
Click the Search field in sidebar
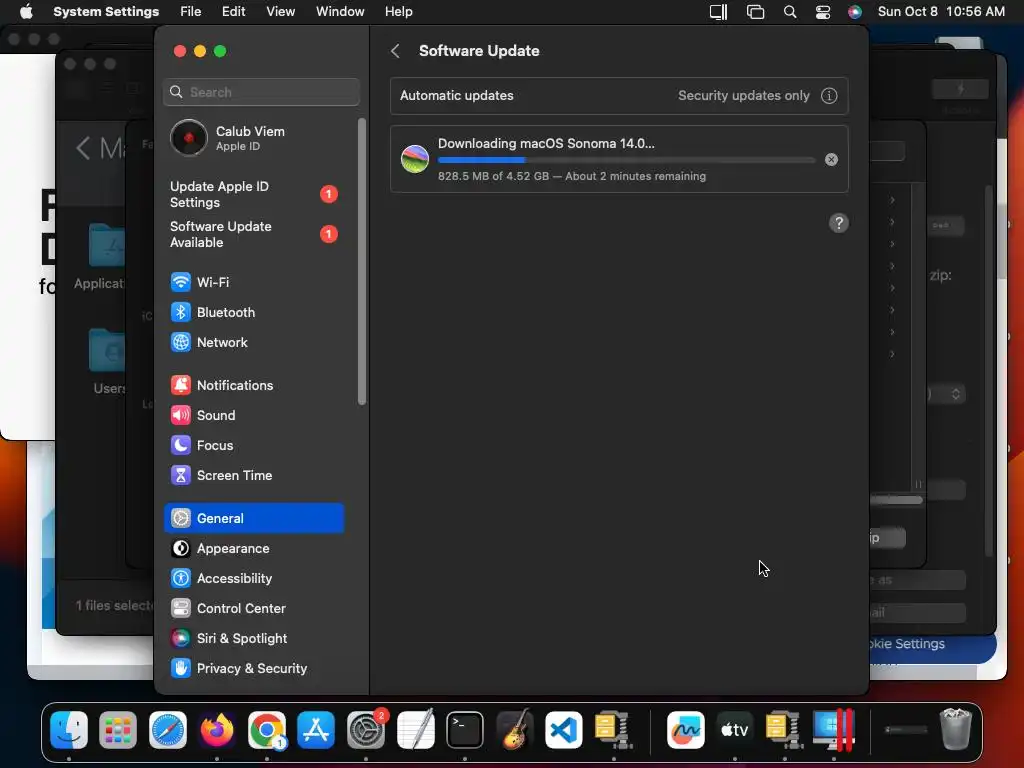tap(261, 92)
